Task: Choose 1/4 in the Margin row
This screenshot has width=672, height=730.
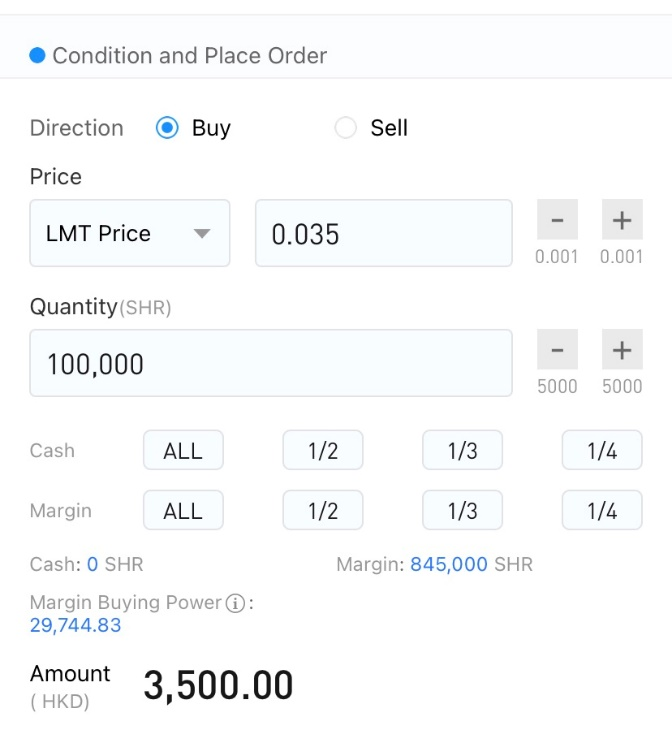Action: [602, 510]
